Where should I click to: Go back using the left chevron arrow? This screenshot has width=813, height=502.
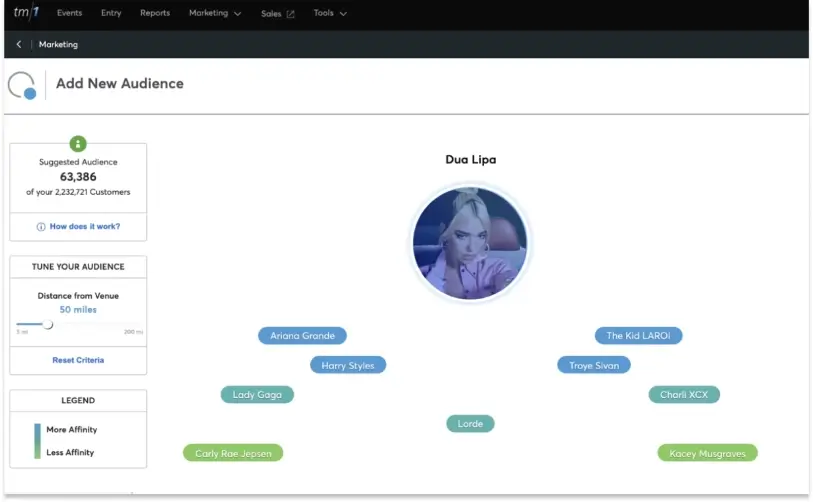pyautogui.click(x=19, y=45)
